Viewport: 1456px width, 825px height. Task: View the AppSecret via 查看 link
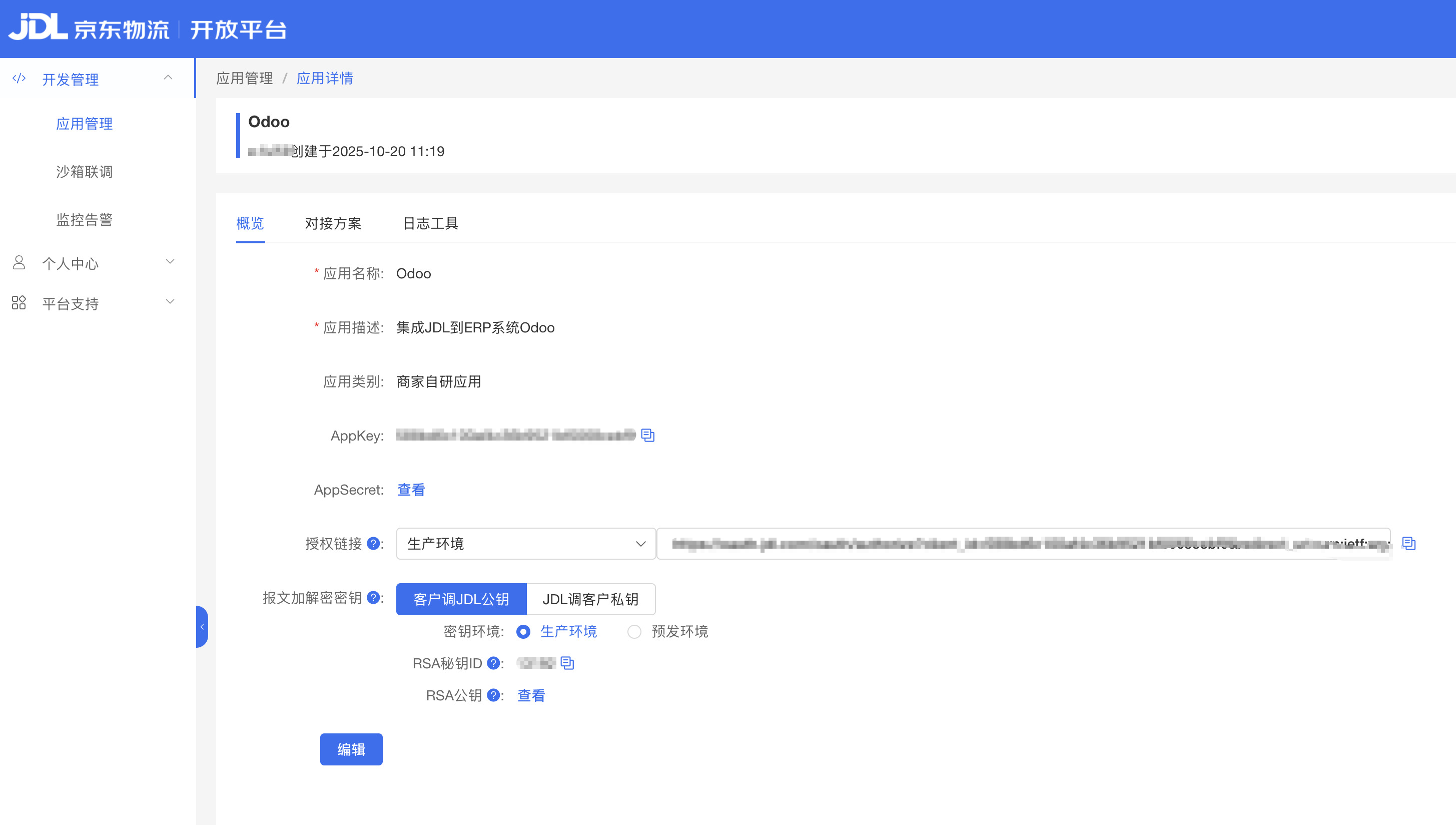(x=411, y=490)
